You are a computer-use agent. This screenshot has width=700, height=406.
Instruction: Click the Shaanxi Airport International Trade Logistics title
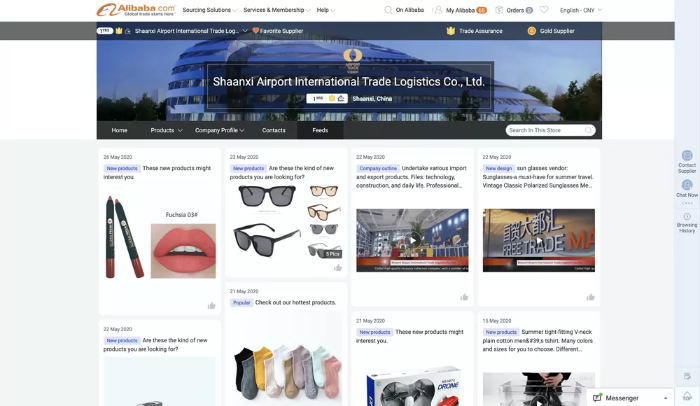(349, 81)
